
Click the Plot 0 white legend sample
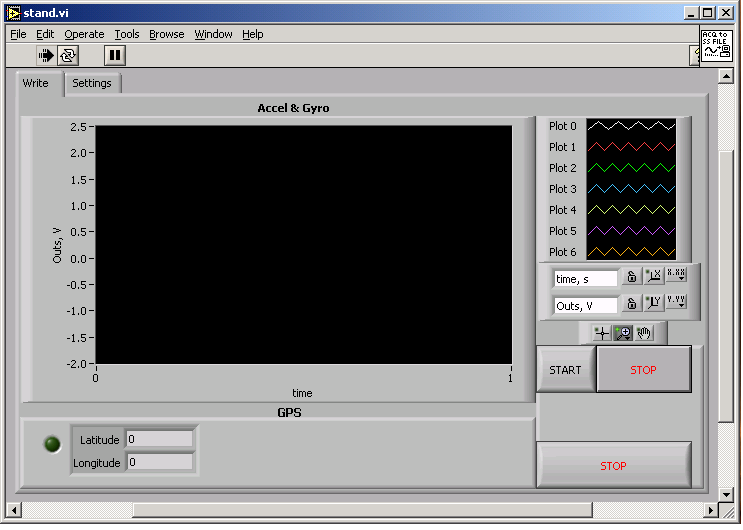631,126
